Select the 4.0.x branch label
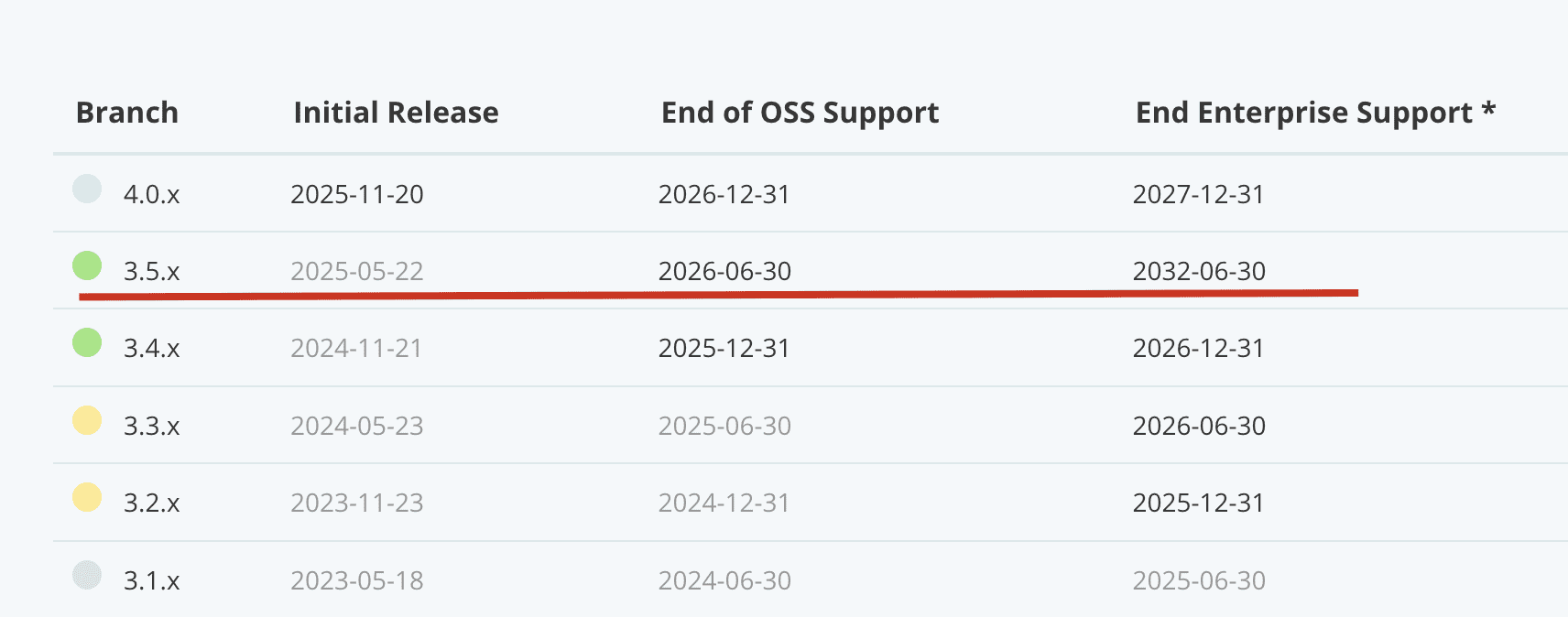1568x617 pixels. click(x=152, y=194)
